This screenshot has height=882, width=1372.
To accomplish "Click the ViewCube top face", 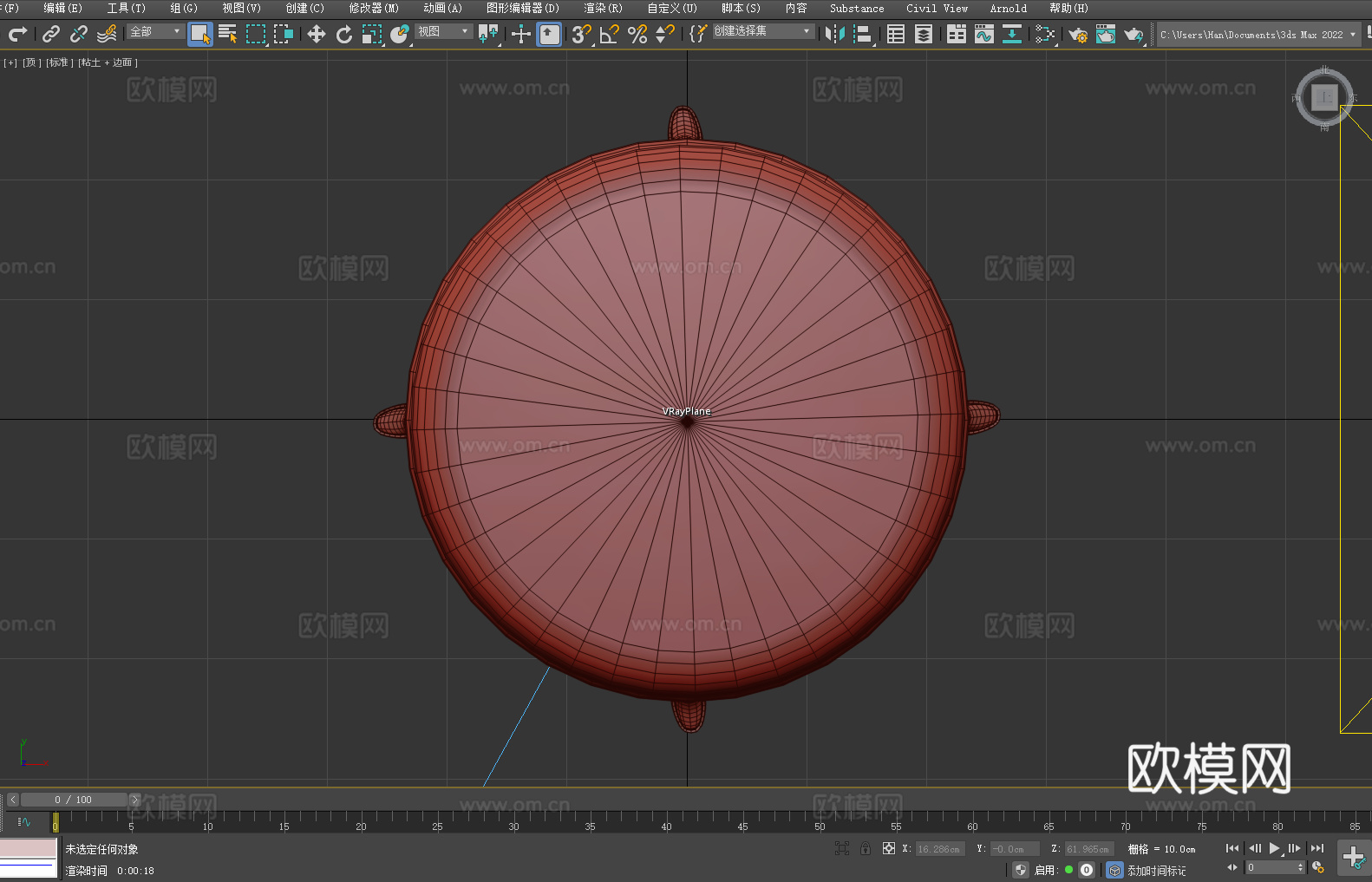I will pos(1324,97).
